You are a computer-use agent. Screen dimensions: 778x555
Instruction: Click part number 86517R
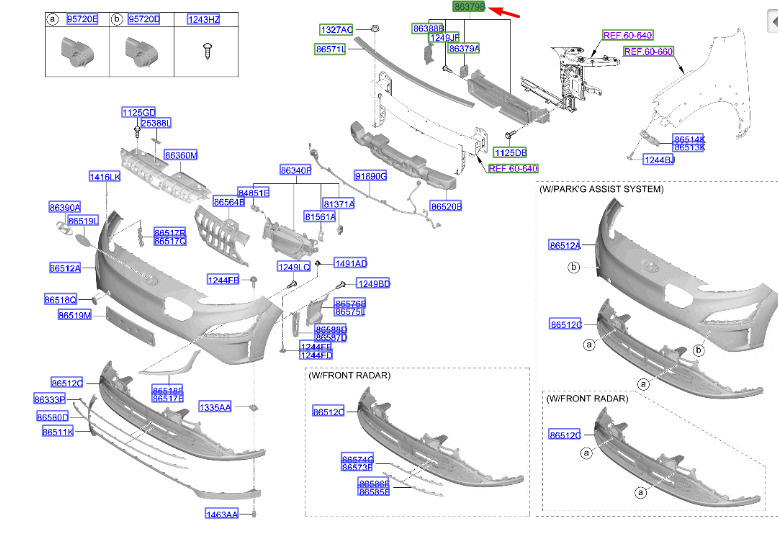(170, 233)
